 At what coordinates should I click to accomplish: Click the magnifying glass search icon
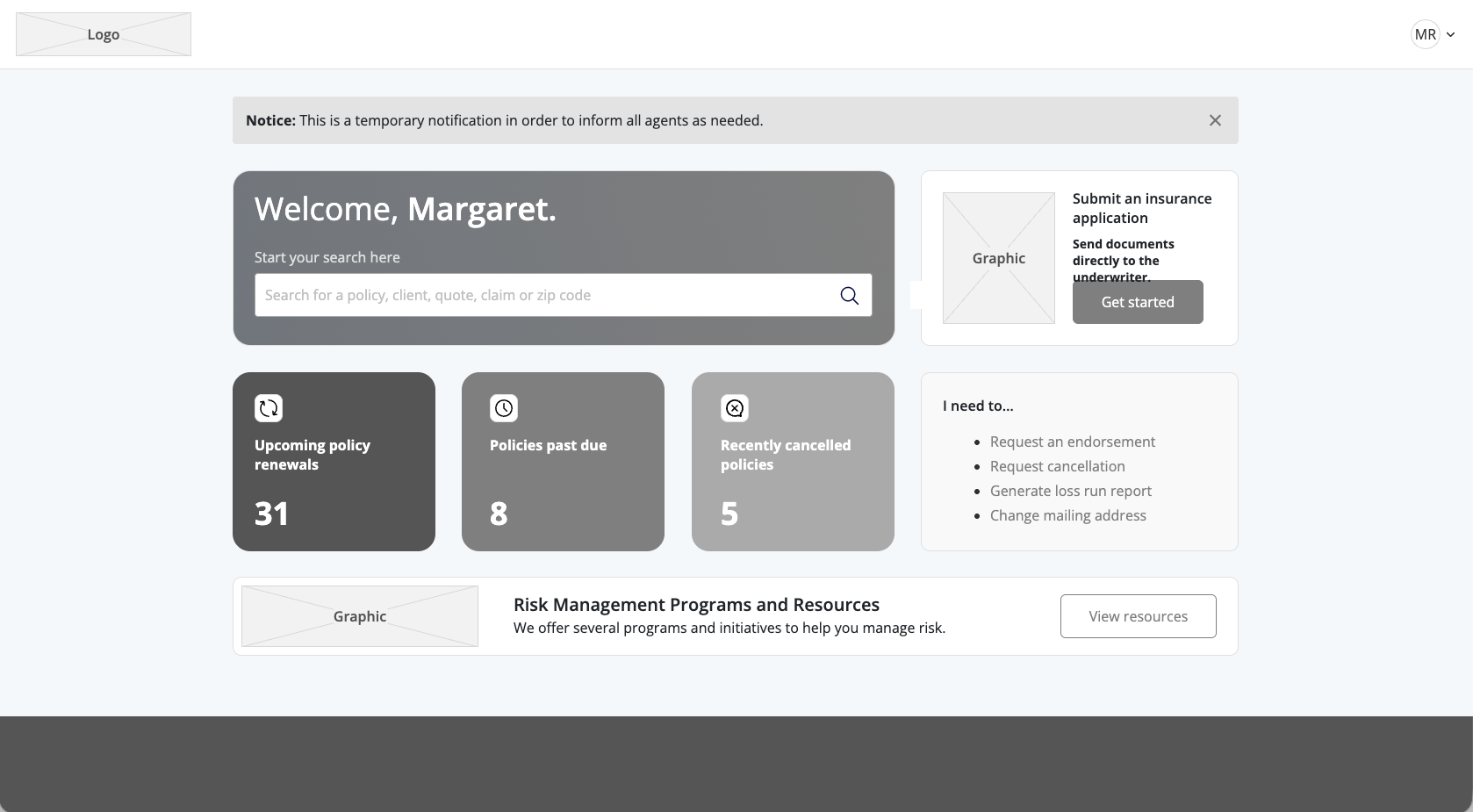click(849, 296)
